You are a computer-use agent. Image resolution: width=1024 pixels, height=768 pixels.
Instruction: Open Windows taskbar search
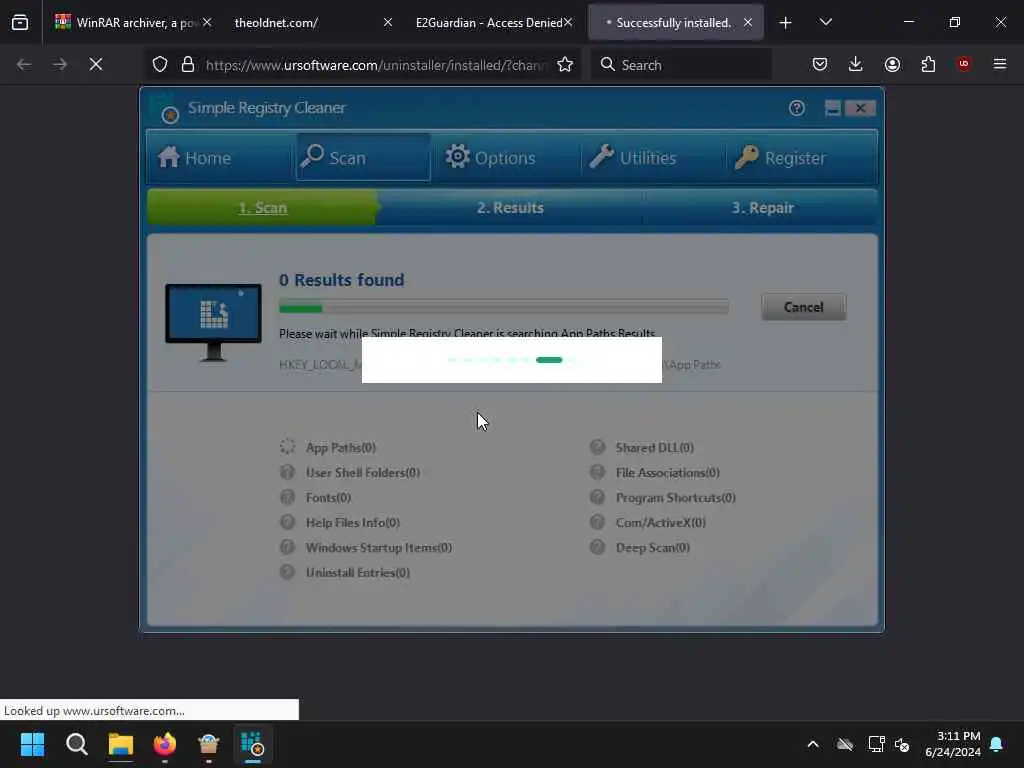coord(76,744)
